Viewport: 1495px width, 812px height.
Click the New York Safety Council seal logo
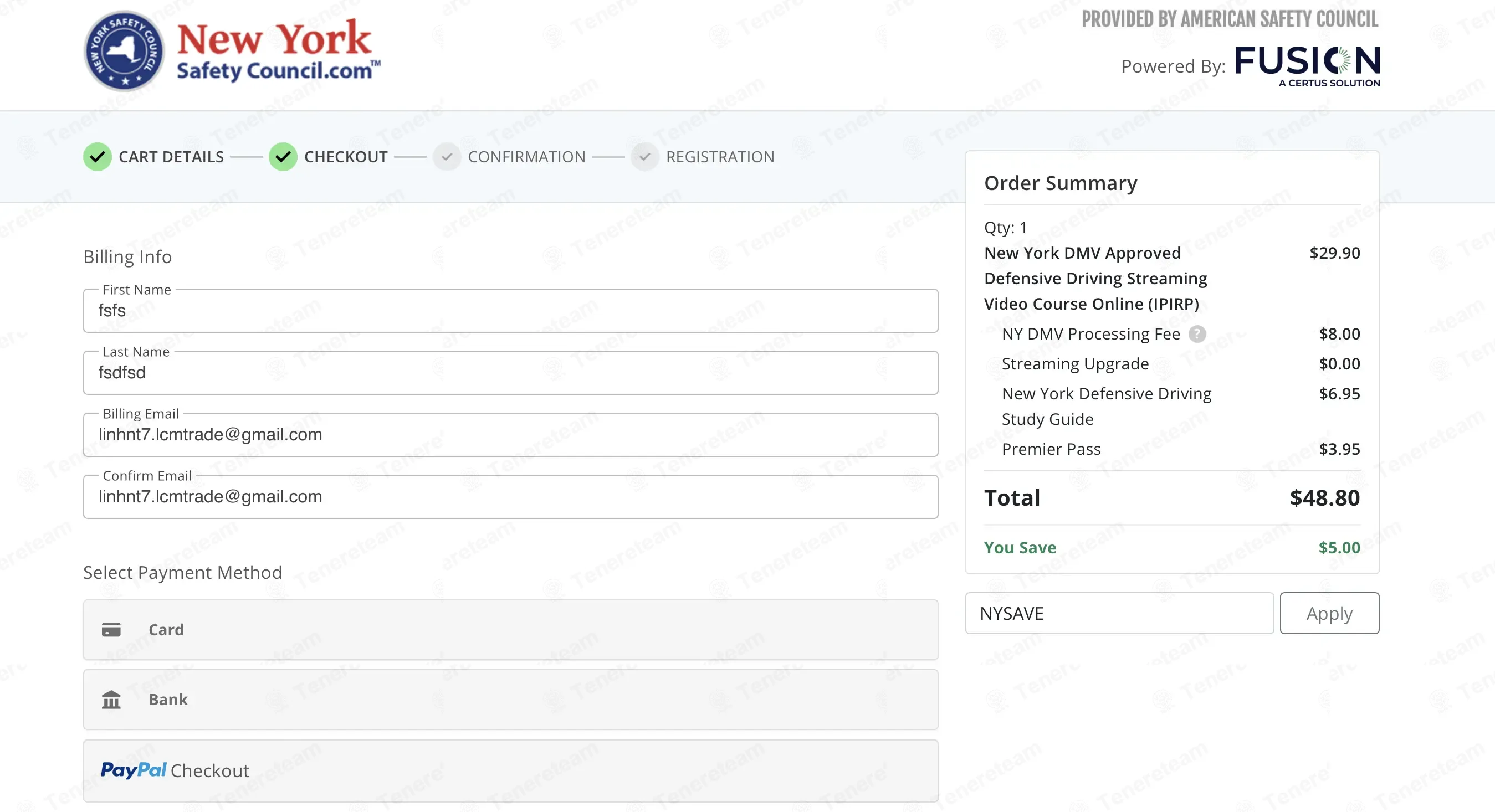[x=124, y=51]
